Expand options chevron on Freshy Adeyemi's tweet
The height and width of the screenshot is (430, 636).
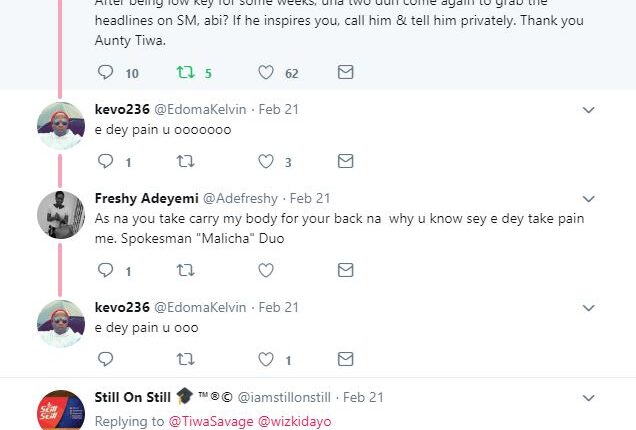[x=589, y=198]
